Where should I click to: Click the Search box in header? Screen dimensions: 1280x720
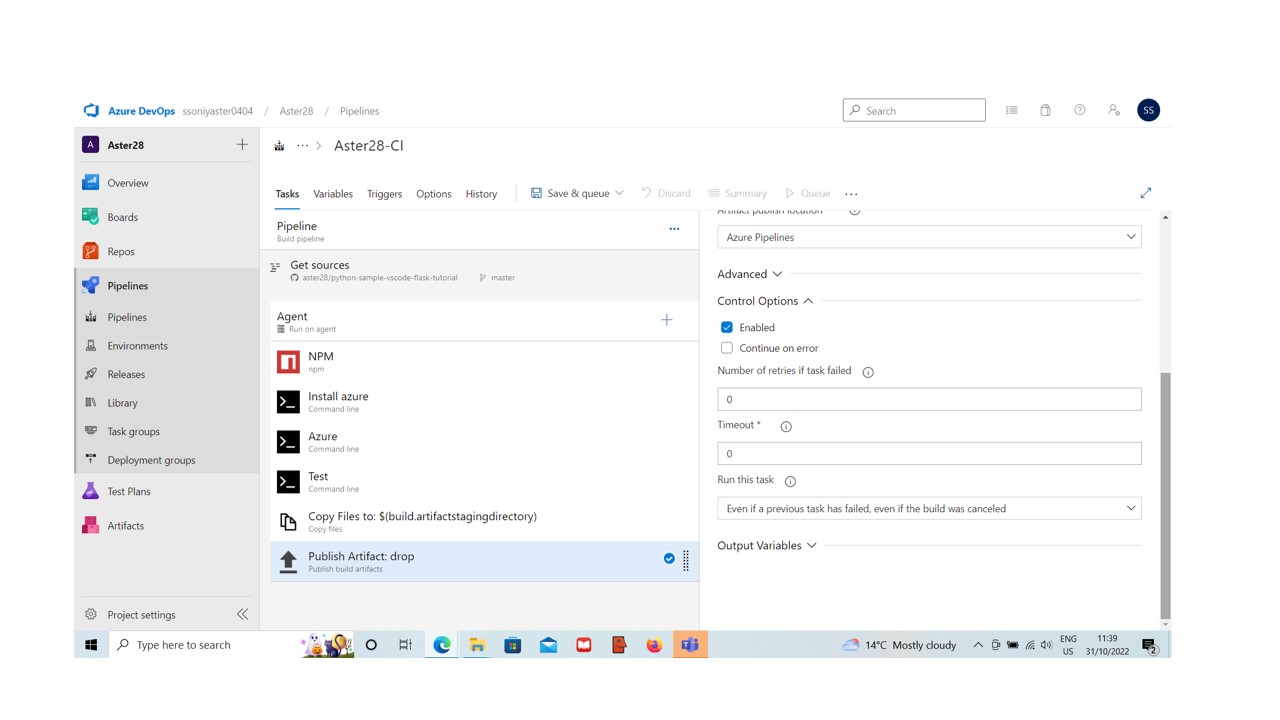914,110
